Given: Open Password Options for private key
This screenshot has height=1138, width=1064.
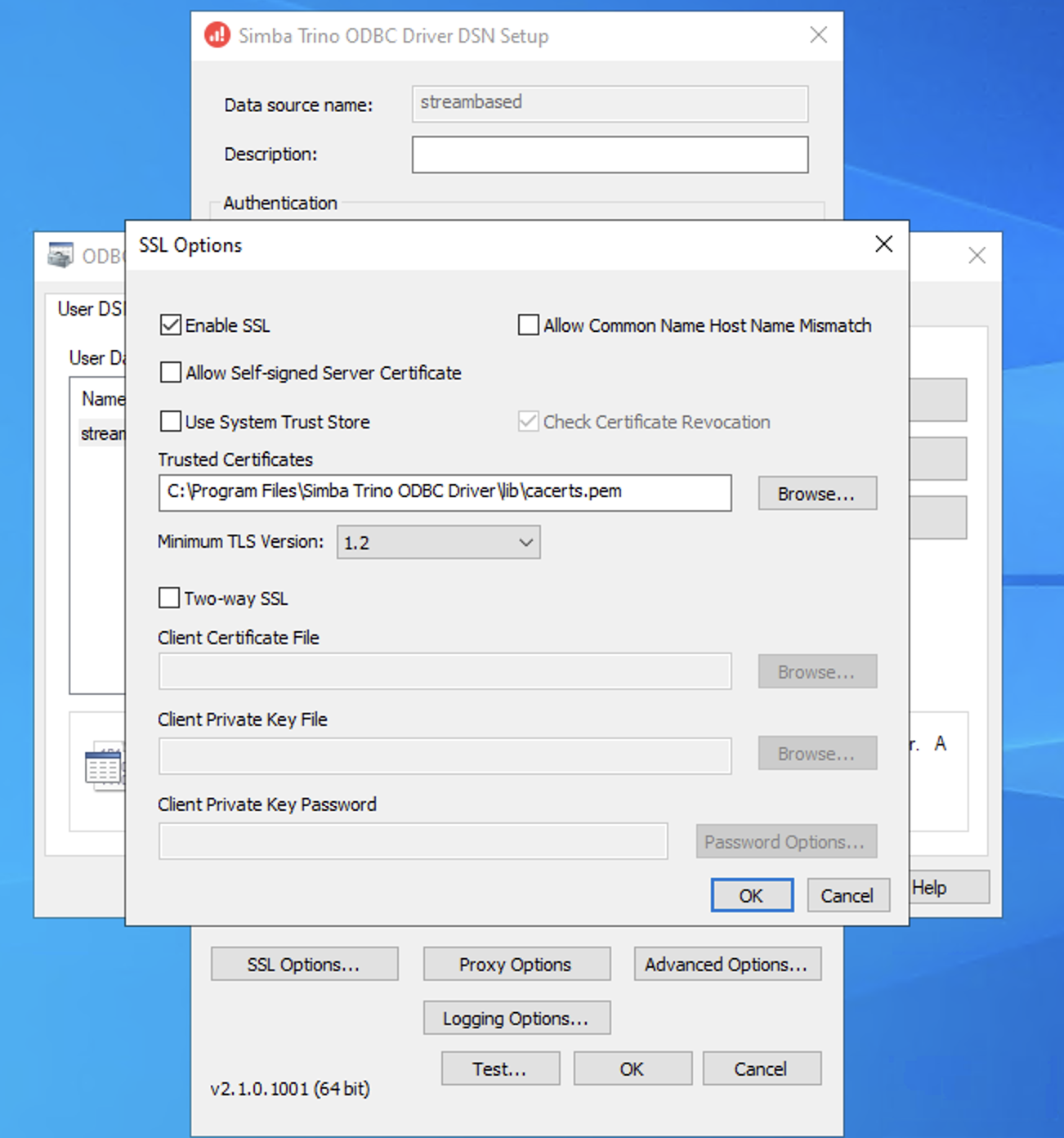Looking at the screenshot, I should [x=786, y=842].
